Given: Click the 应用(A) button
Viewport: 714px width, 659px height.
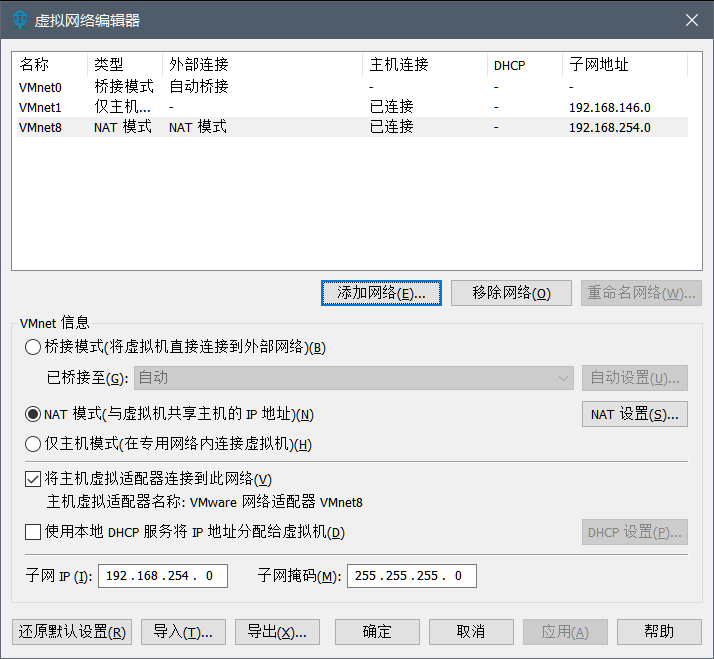Looking at the screenshot, I should pyautogui.click(x=565, y=632).
